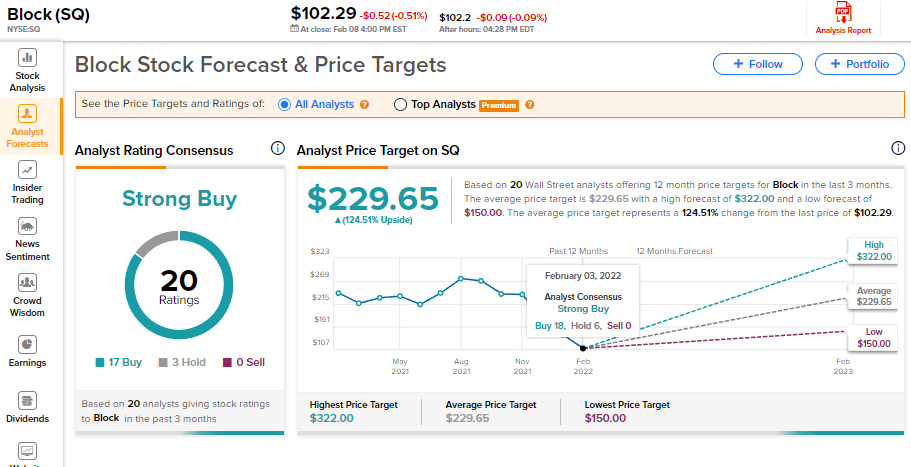Select the Top Analysts radio button

point(401,105)
